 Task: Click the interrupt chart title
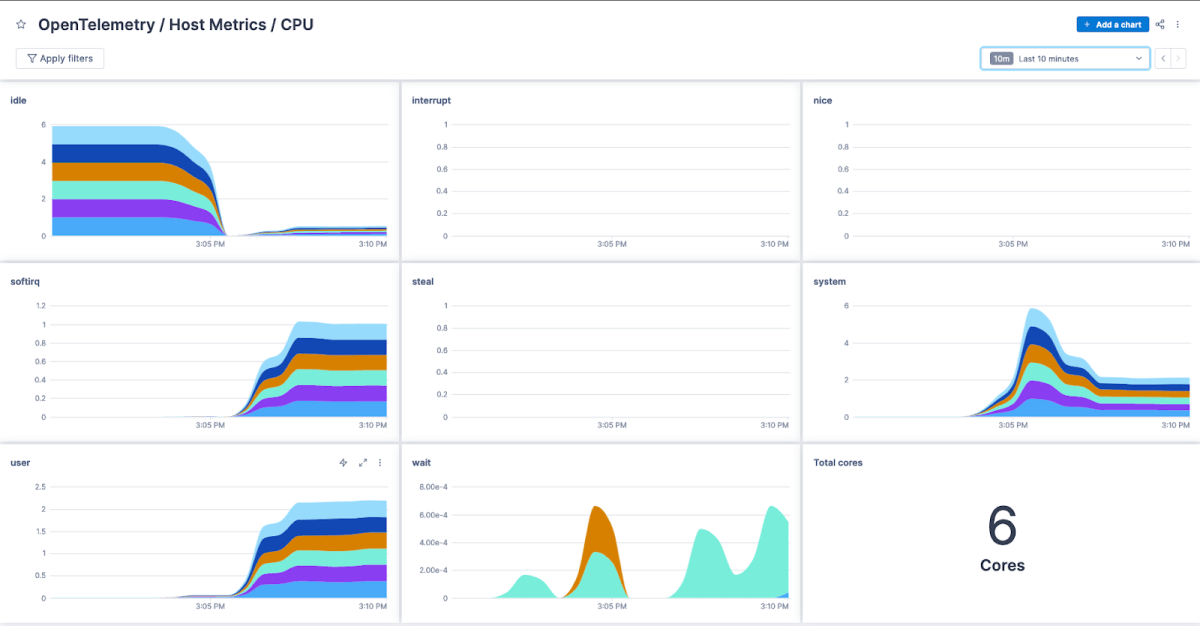coord(431,100)
